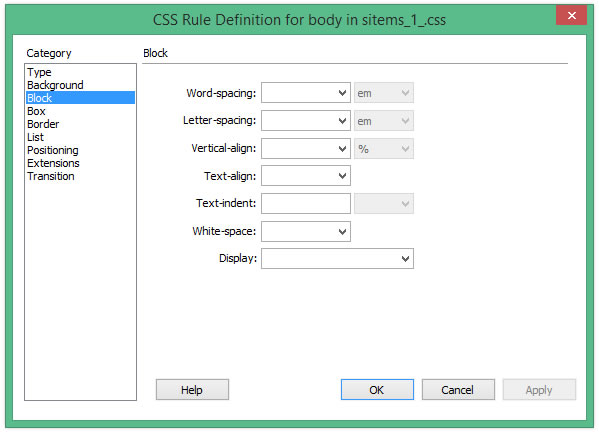Switch to the Border category

tap(43, 124)
